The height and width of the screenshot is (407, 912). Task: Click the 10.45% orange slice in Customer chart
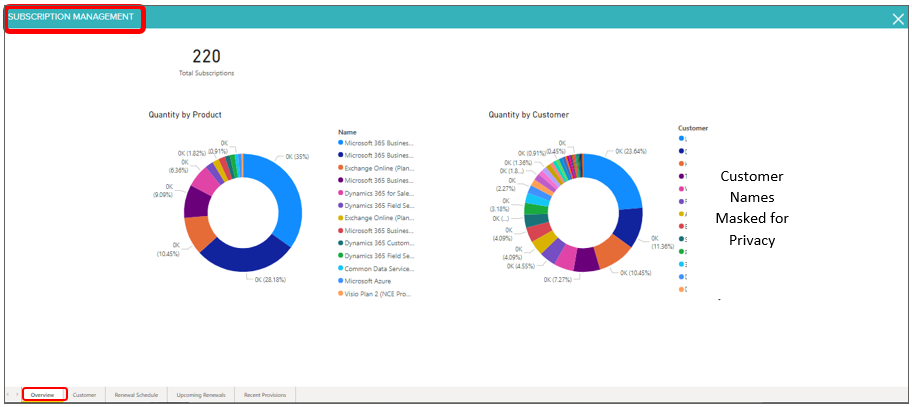click(x=612, y=253)
